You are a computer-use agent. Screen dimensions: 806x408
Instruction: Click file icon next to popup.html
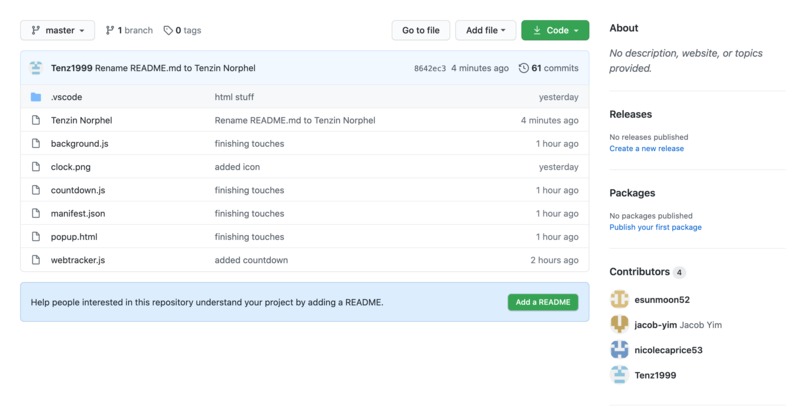pyautogui.click(x=35, y=236)
